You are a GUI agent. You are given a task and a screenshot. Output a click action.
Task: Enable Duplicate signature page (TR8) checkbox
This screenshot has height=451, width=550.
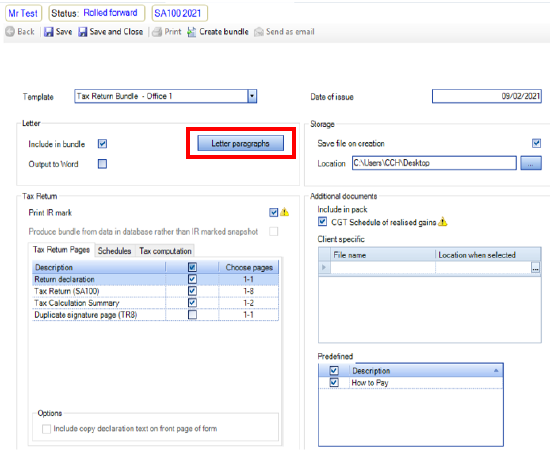(x=192, y=315)
